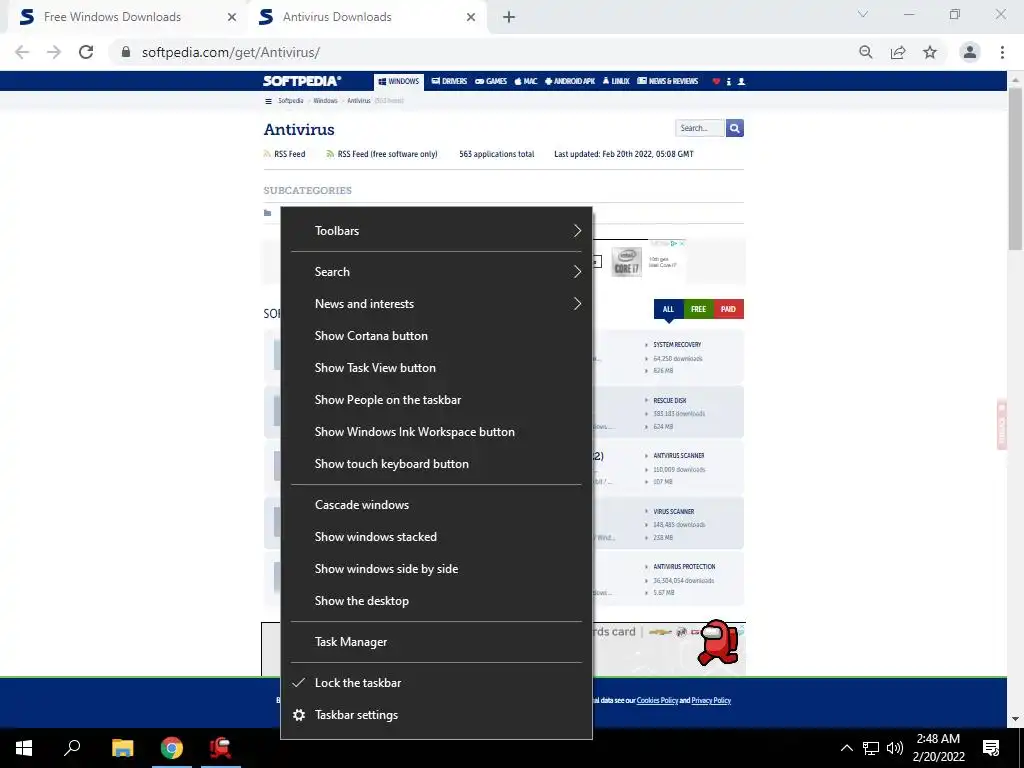Click the Softpedia user account icon
Viewport: 1024px width, 768px height.
coord(741,82)
